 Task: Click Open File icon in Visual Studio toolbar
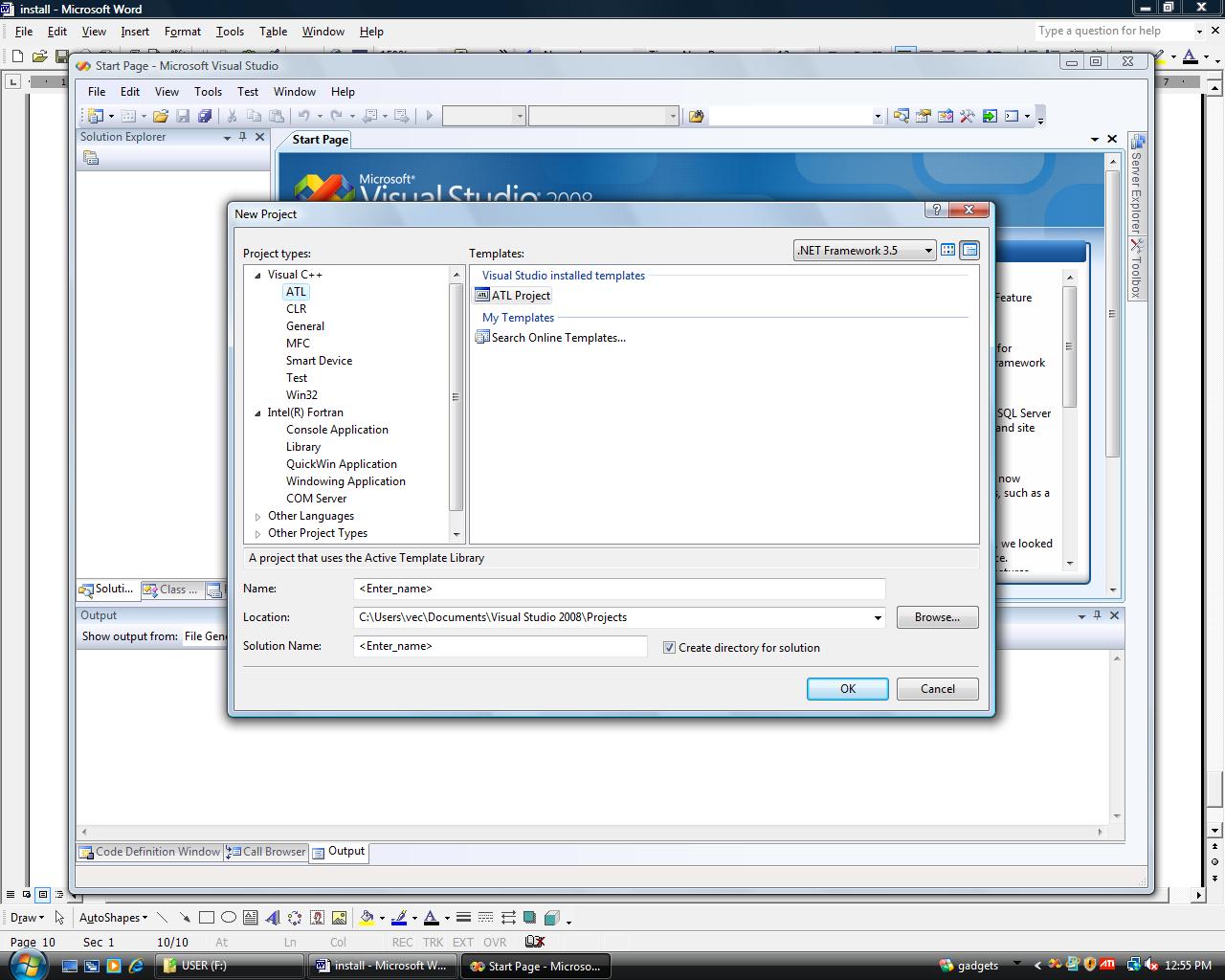160,116
